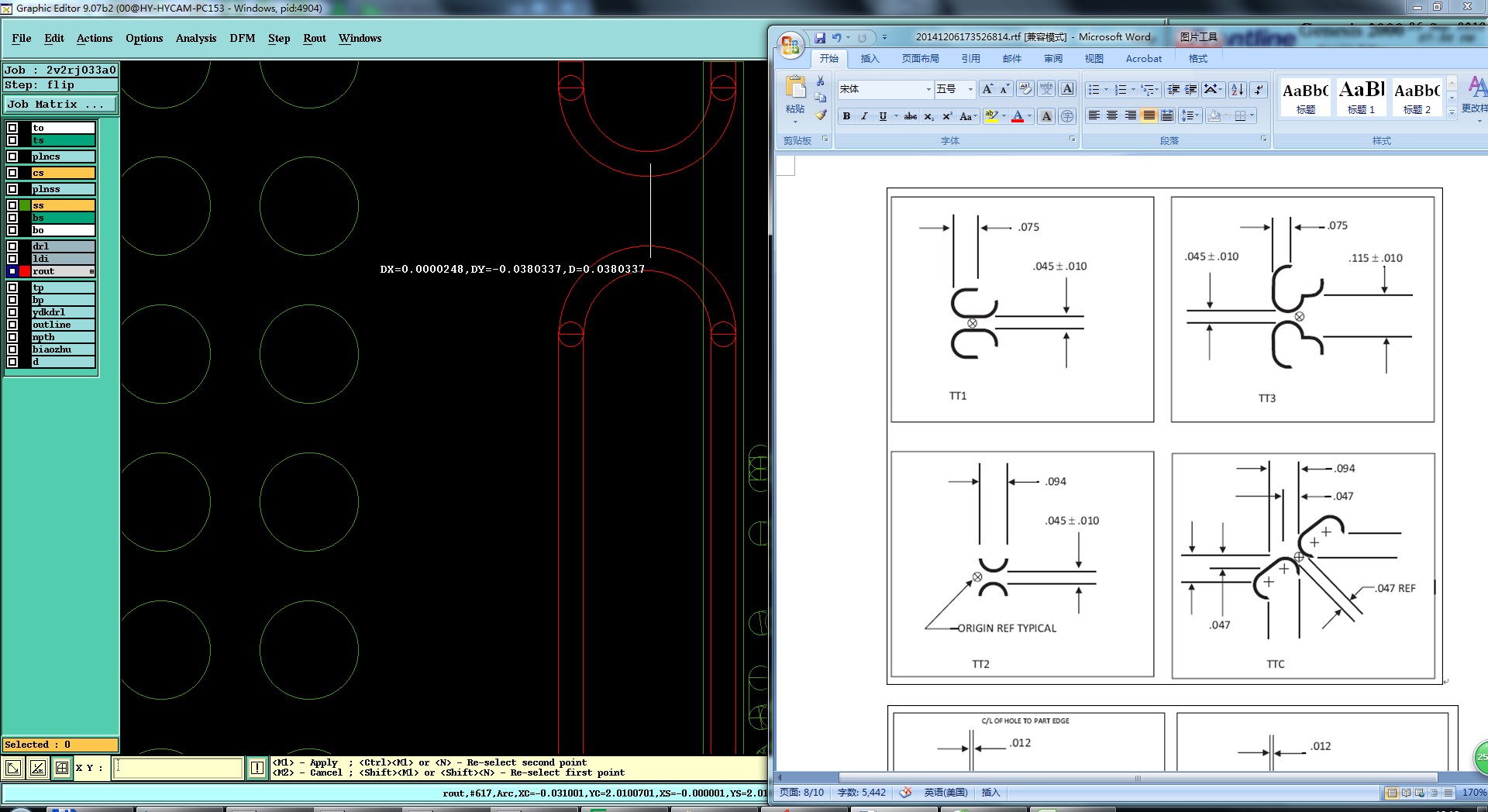Expand the font color dropdown arrow

1029,116
